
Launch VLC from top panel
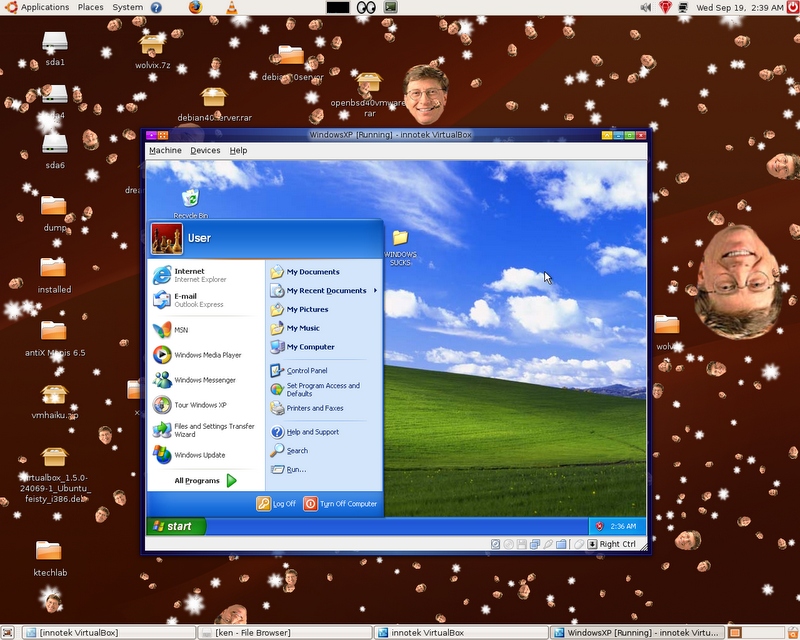(x=232, y=7)
